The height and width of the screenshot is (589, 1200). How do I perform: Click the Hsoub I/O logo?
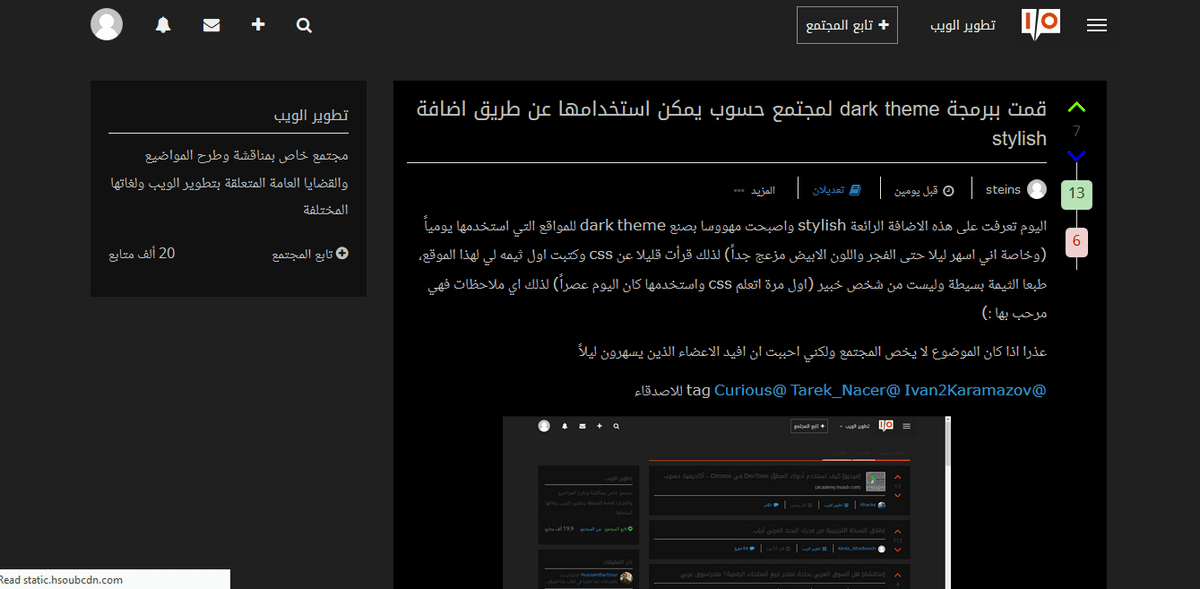(x=1041, y=24)
